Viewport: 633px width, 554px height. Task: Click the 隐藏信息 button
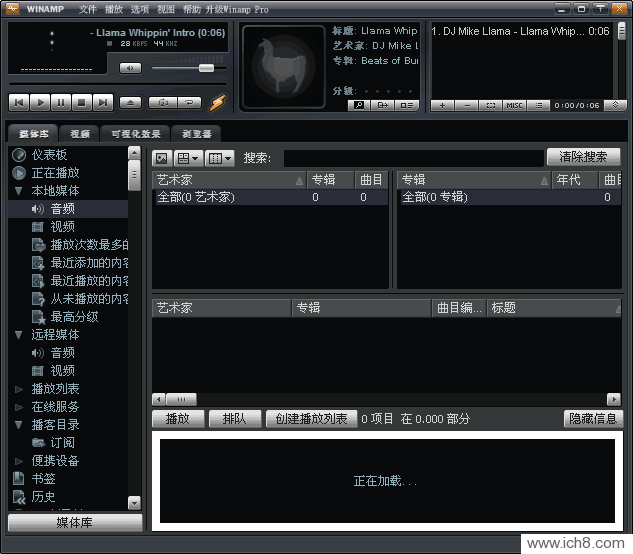point(593,419)
